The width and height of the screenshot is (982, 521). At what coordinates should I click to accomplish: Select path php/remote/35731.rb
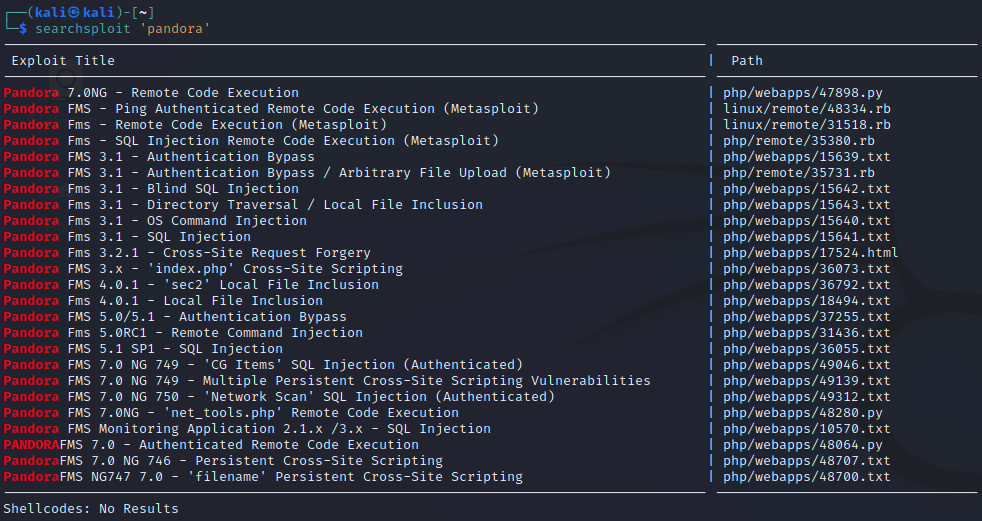click(x=799, y=173)
